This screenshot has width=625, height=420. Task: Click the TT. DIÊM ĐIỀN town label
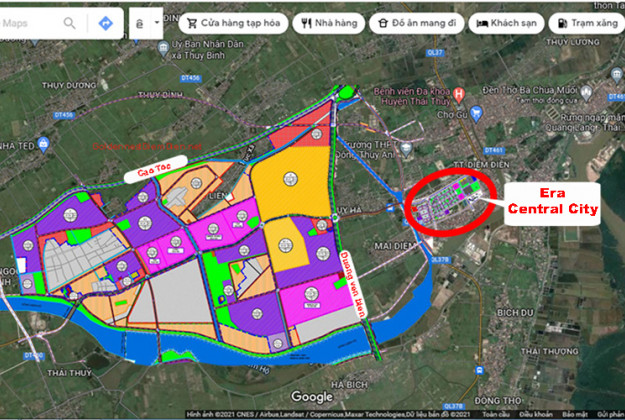[x=482, y=165]
